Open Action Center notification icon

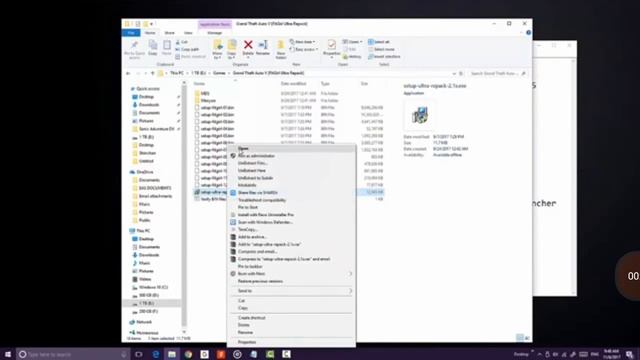pos(630,354)
